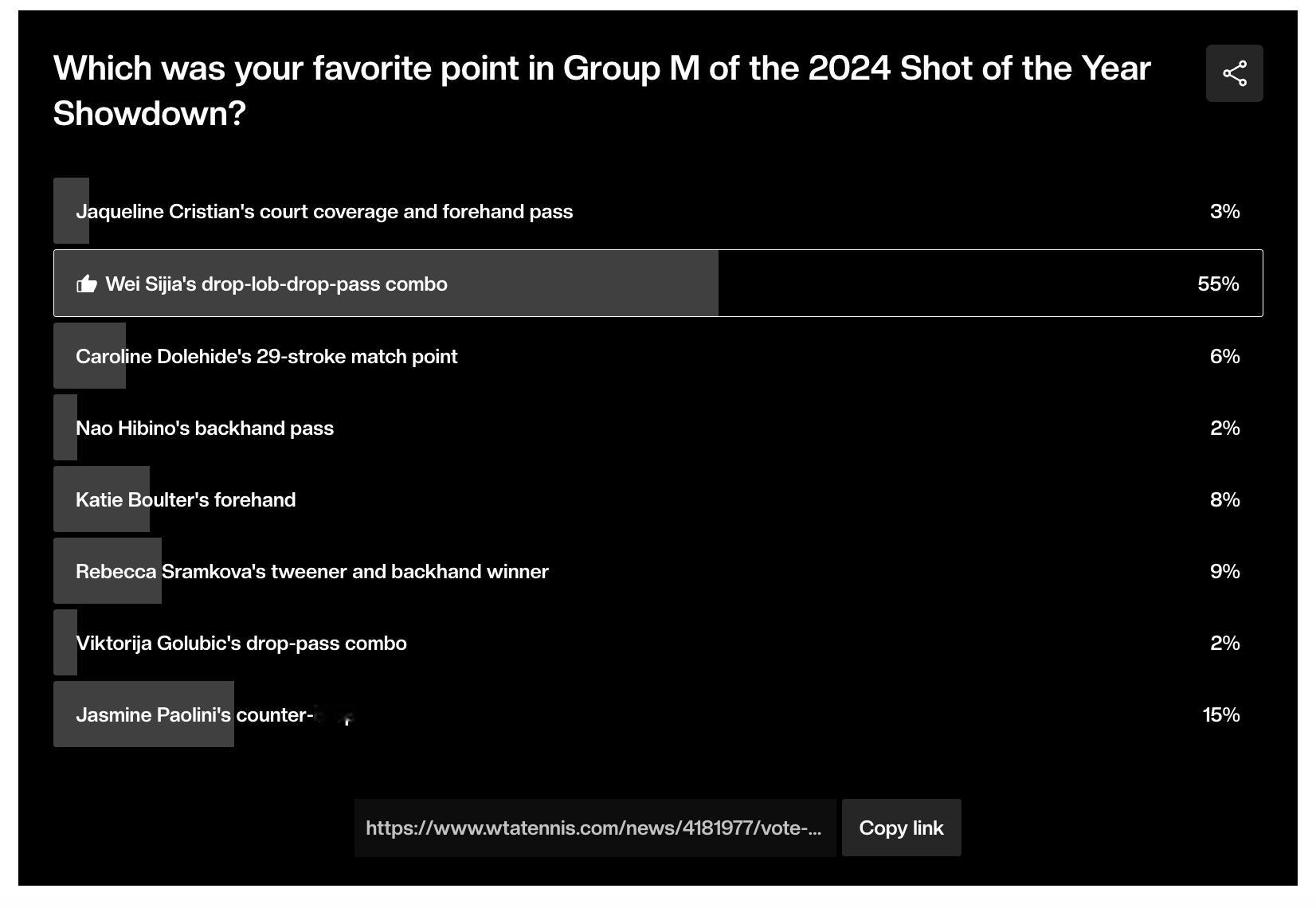Click the 8% label for Boulter
This screenshot has width=1316, height=908.
coord(1224,499)
